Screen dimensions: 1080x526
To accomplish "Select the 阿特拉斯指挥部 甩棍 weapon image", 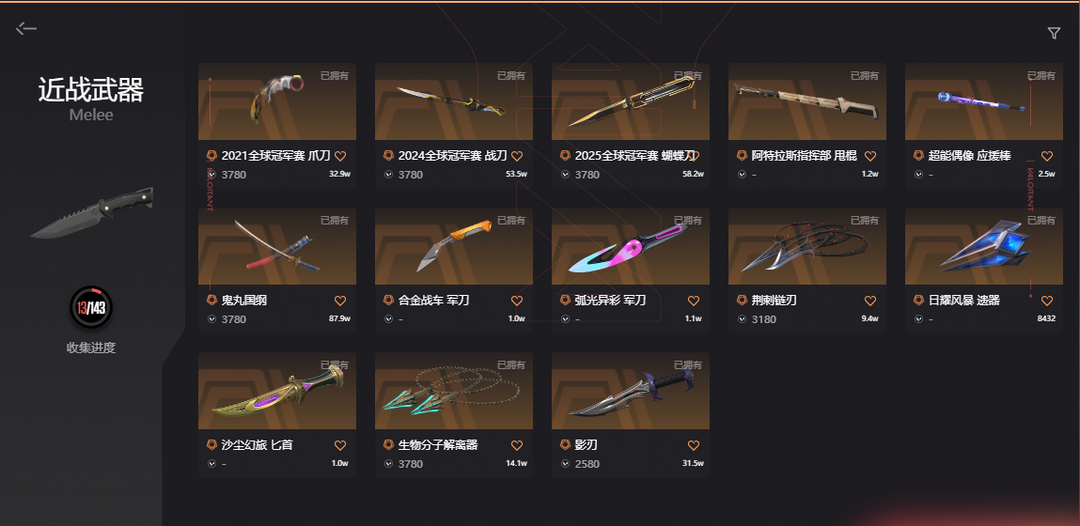I will tap(807, 101).
